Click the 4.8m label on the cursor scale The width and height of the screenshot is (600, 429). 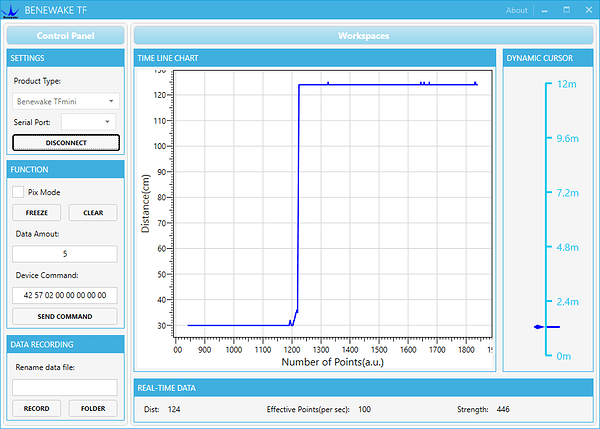[567, 247]
